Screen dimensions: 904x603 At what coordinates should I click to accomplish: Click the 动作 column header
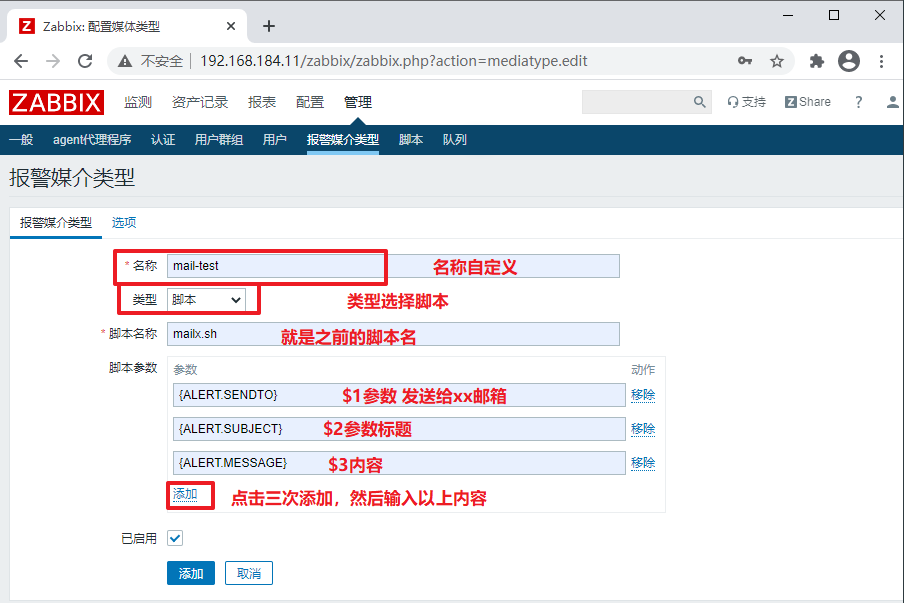[643, 370]
